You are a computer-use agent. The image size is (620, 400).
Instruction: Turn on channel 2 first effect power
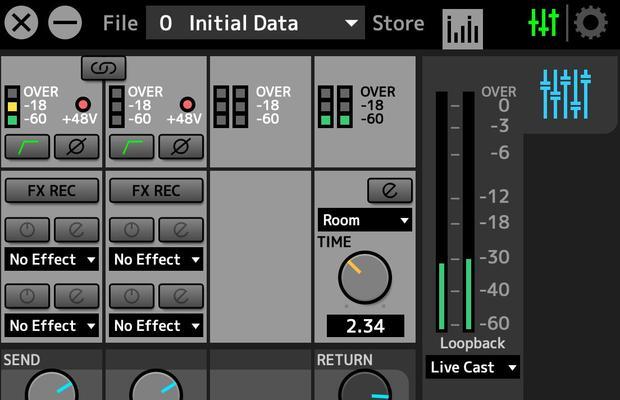pyautogui.click(x=132, y=230)
